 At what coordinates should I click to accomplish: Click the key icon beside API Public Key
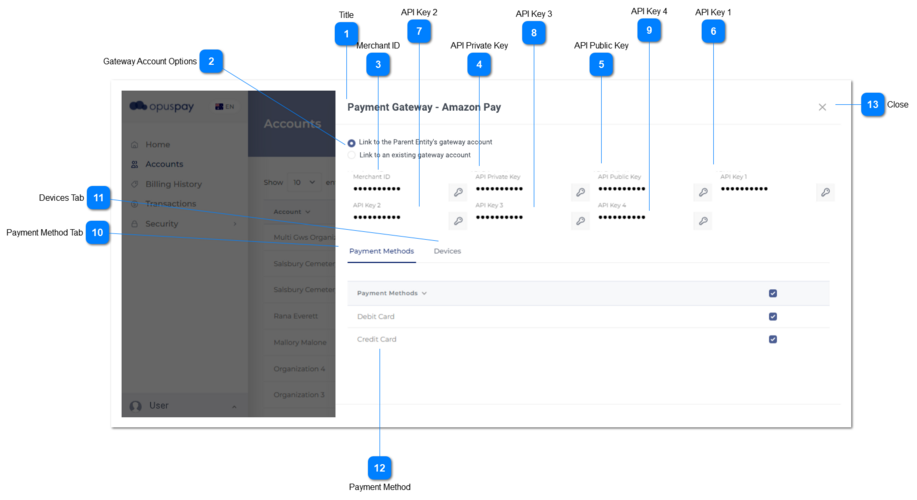click(702, 192)
